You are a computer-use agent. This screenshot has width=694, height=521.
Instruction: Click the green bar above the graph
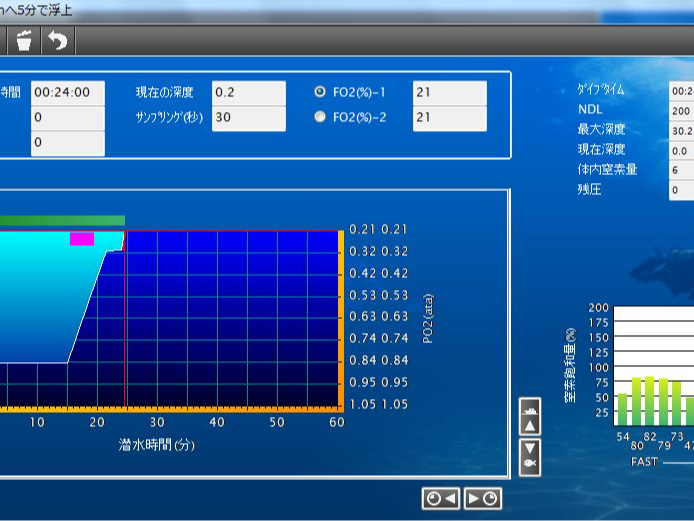click(x=62, y=220)
